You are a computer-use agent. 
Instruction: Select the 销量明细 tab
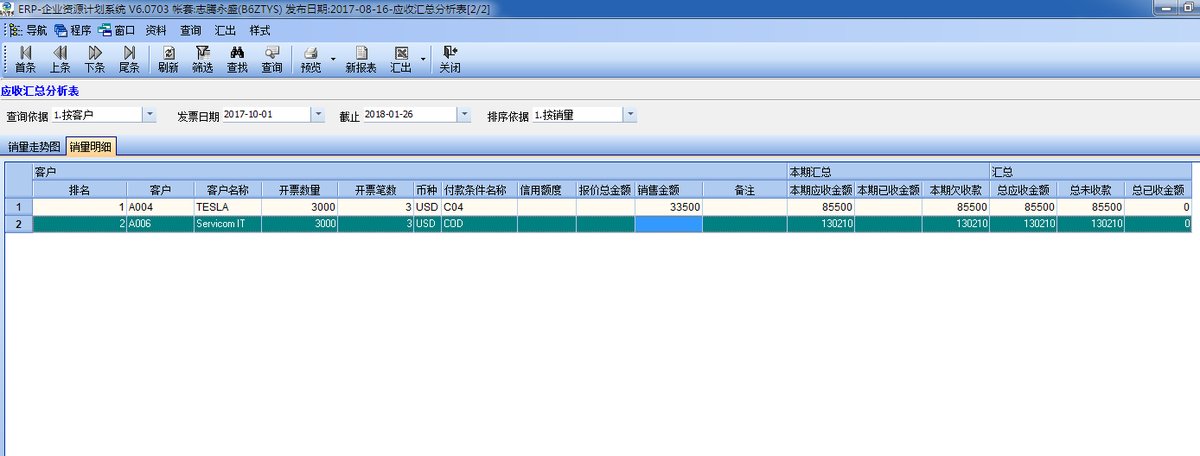pyautogui.click(x=91, y=146)
